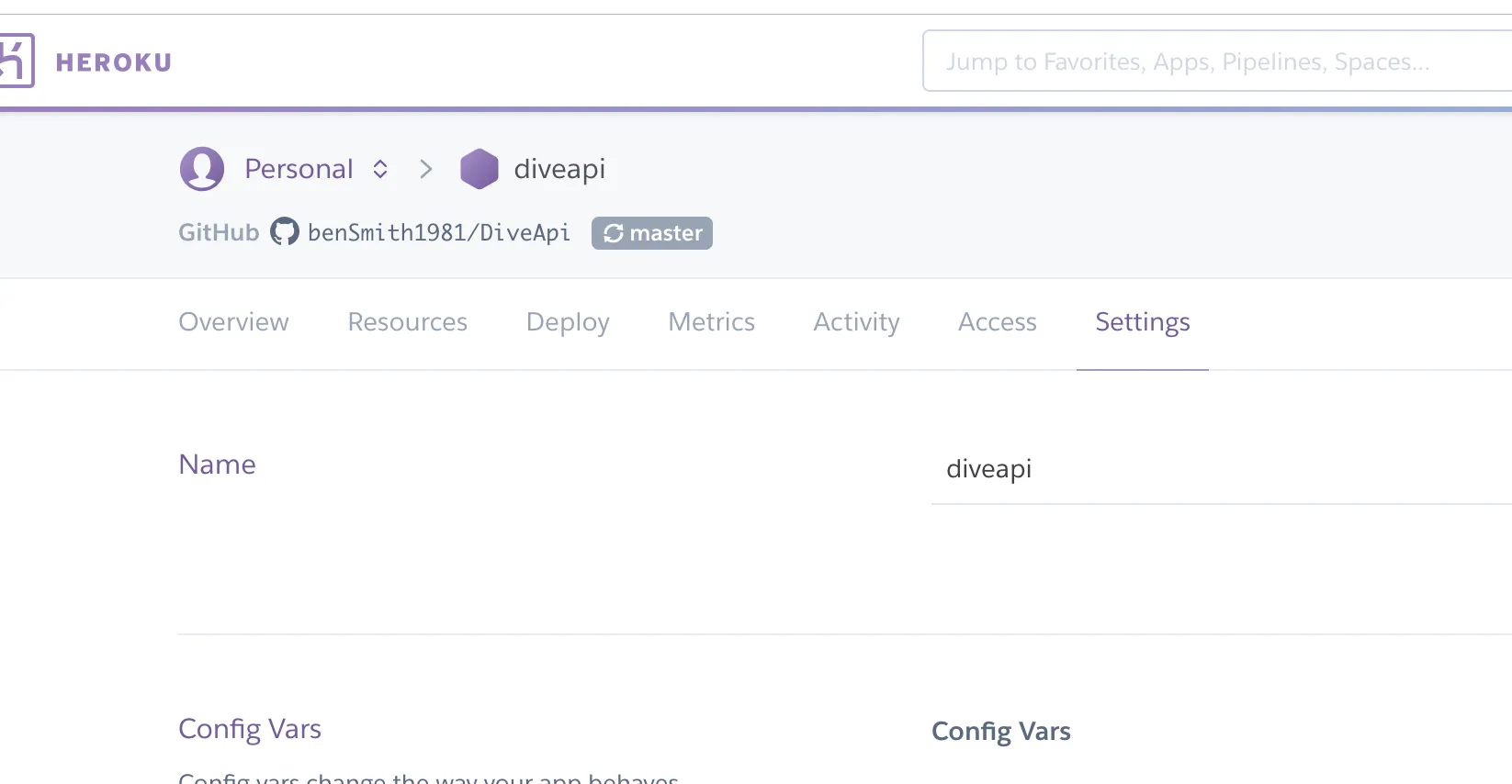Click the diveapi Name input field
Viewport: 1512px width, 784px height.
pyautogui.click(x=1222, y=469)
